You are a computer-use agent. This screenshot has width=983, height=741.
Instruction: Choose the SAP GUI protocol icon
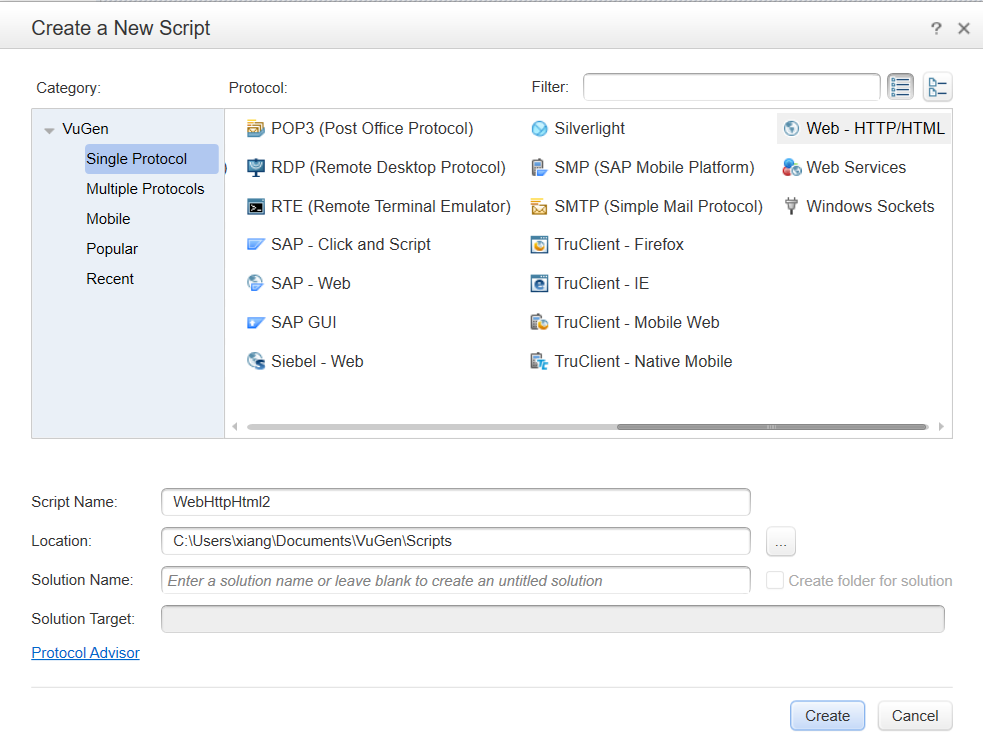255,322
